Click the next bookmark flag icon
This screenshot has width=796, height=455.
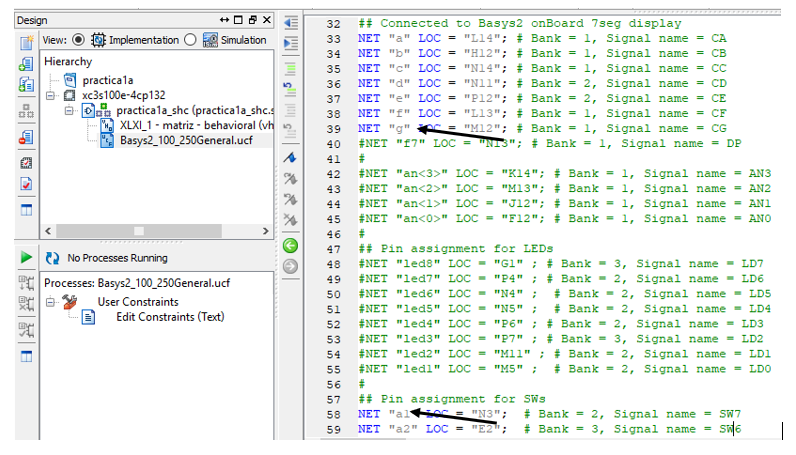290,178
